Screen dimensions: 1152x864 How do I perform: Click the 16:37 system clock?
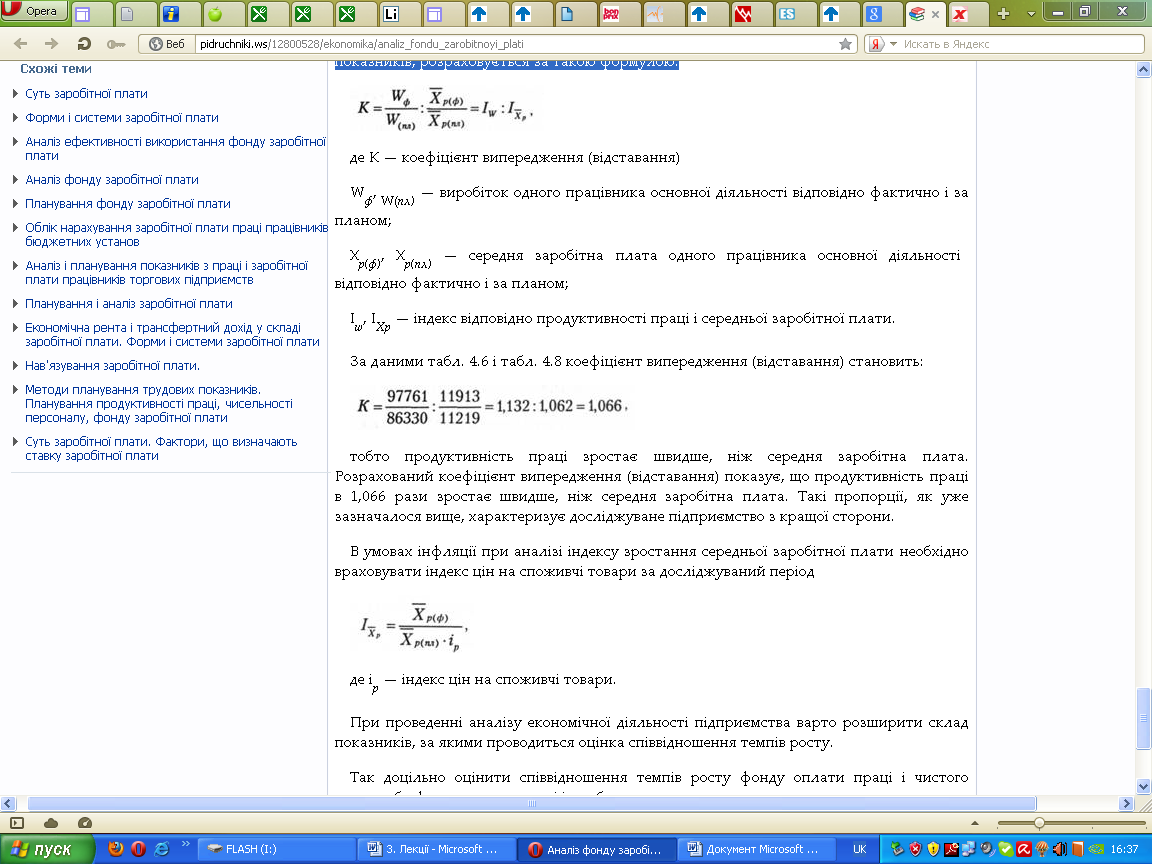(1124, 849)
